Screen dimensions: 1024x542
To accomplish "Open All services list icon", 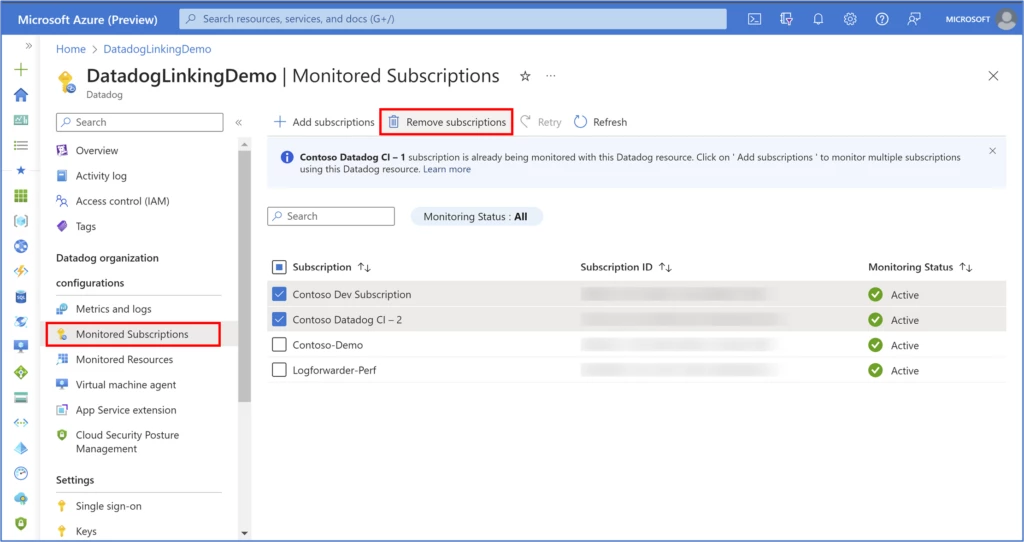I will [x=21, y=145].
